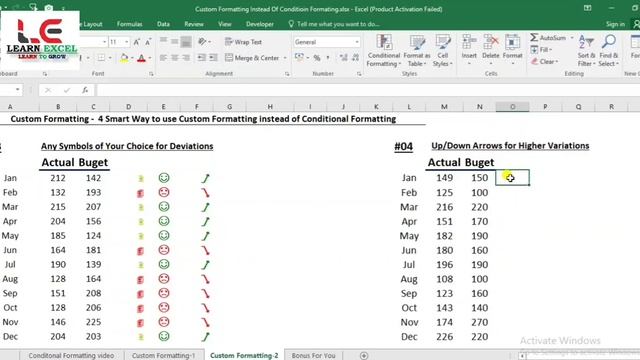The height and width of the screenshot is (360, 640).
Task: Select cell with Jan Actual 149
Action: pyautogui.click(x=444, y=178)
